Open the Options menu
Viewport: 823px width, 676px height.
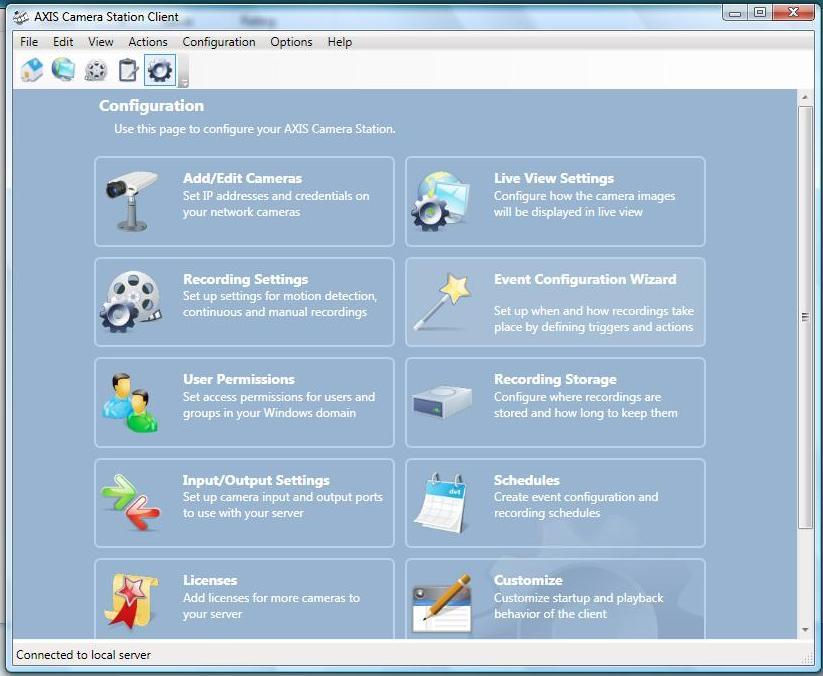point(291,42)
